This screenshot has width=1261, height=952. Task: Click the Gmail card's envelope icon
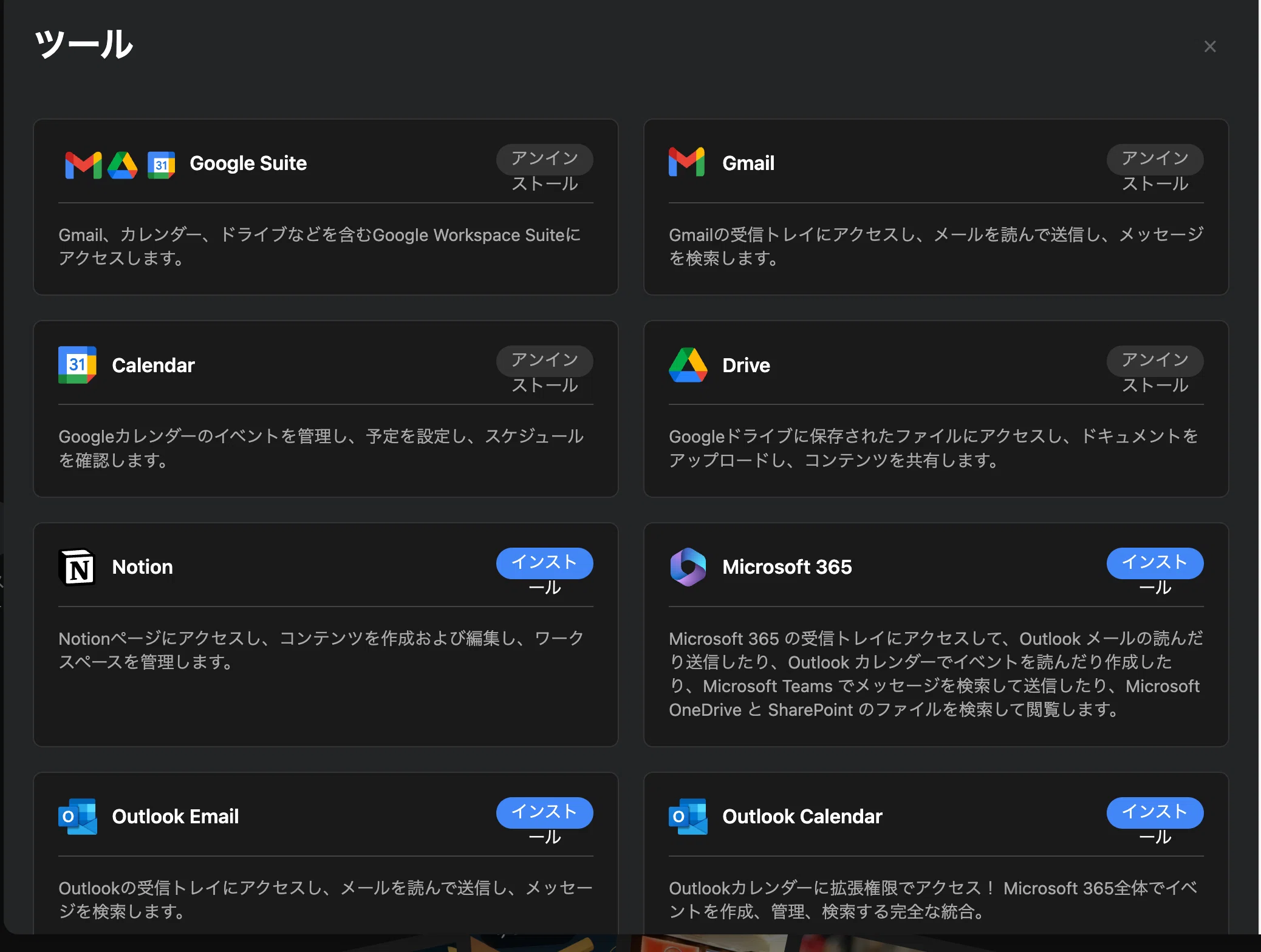tap(686, 162)
